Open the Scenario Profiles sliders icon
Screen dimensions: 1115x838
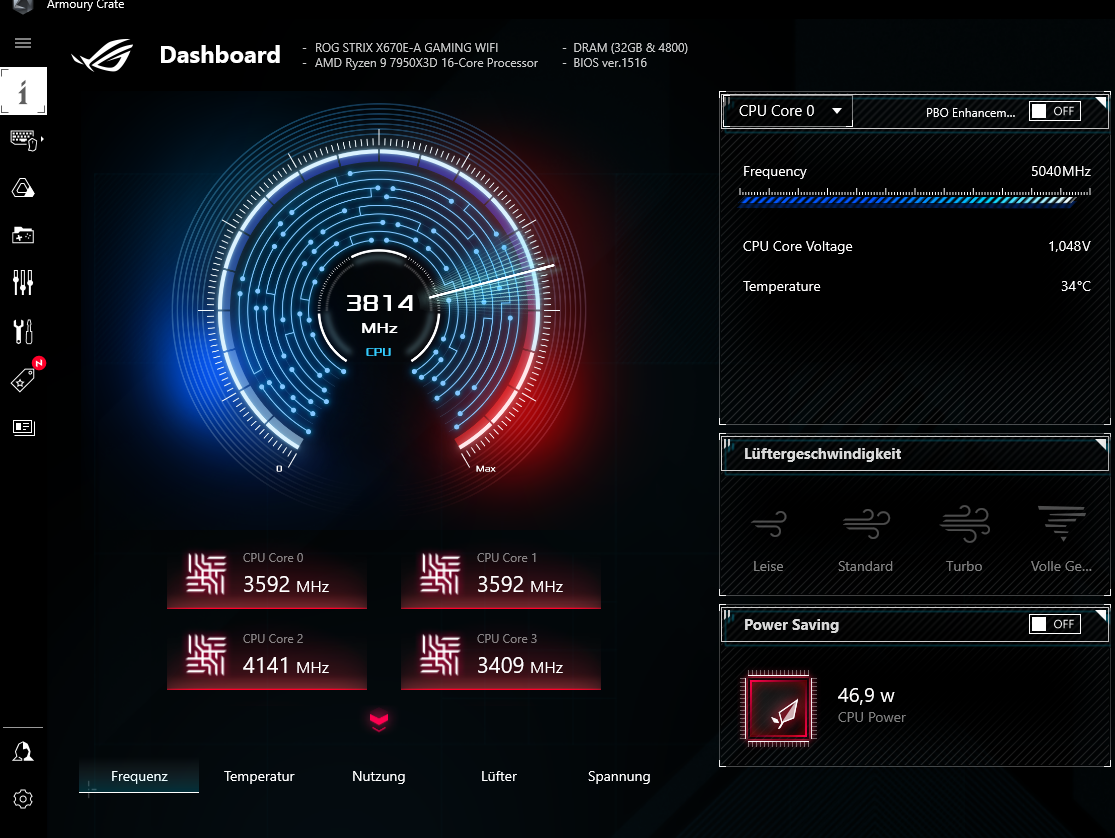(x=23, y=282)
